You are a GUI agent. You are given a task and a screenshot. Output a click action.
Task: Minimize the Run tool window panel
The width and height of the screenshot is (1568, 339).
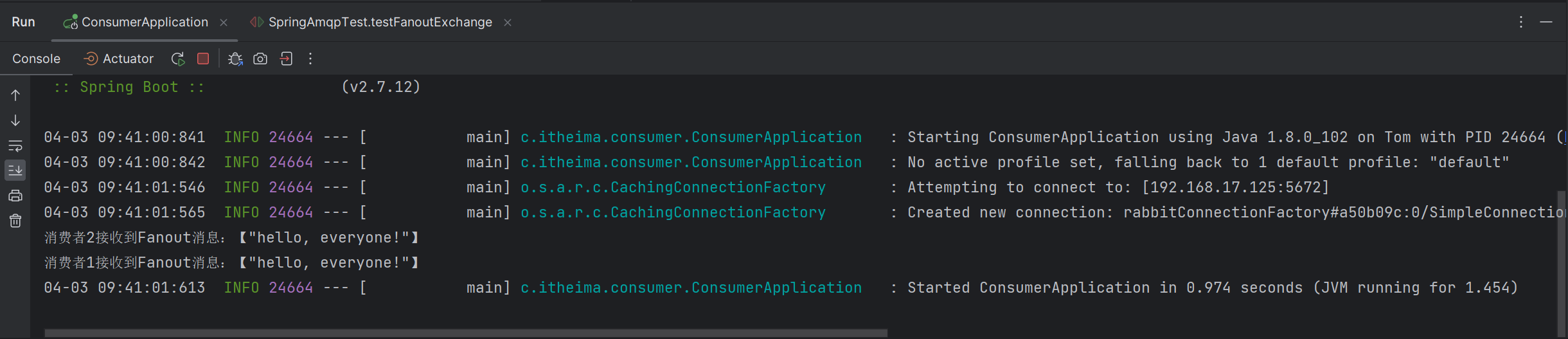click(x=1546, y=23)
